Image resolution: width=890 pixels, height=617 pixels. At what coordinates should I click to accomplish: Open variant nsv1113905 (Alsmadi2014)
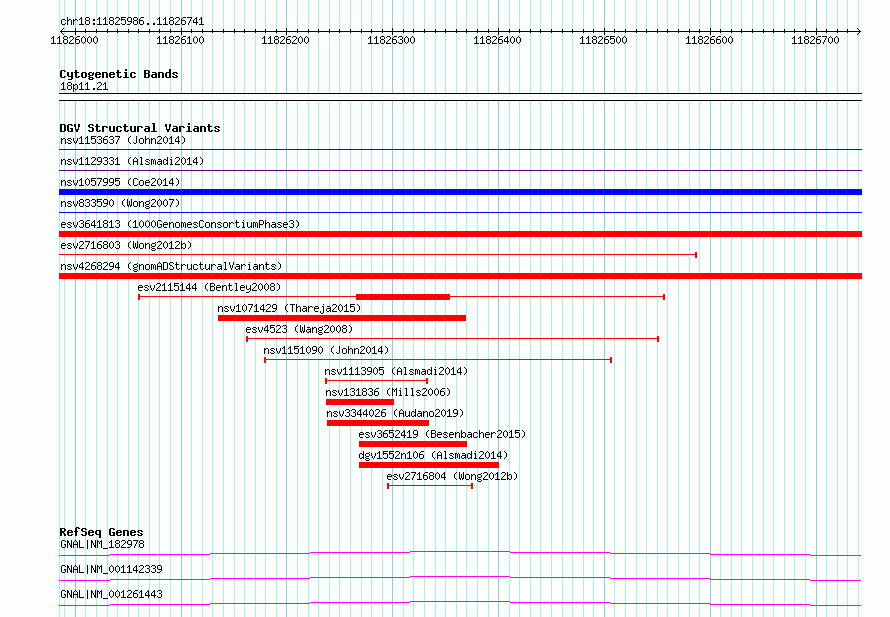pyautogui.click(x=396, y=371)
